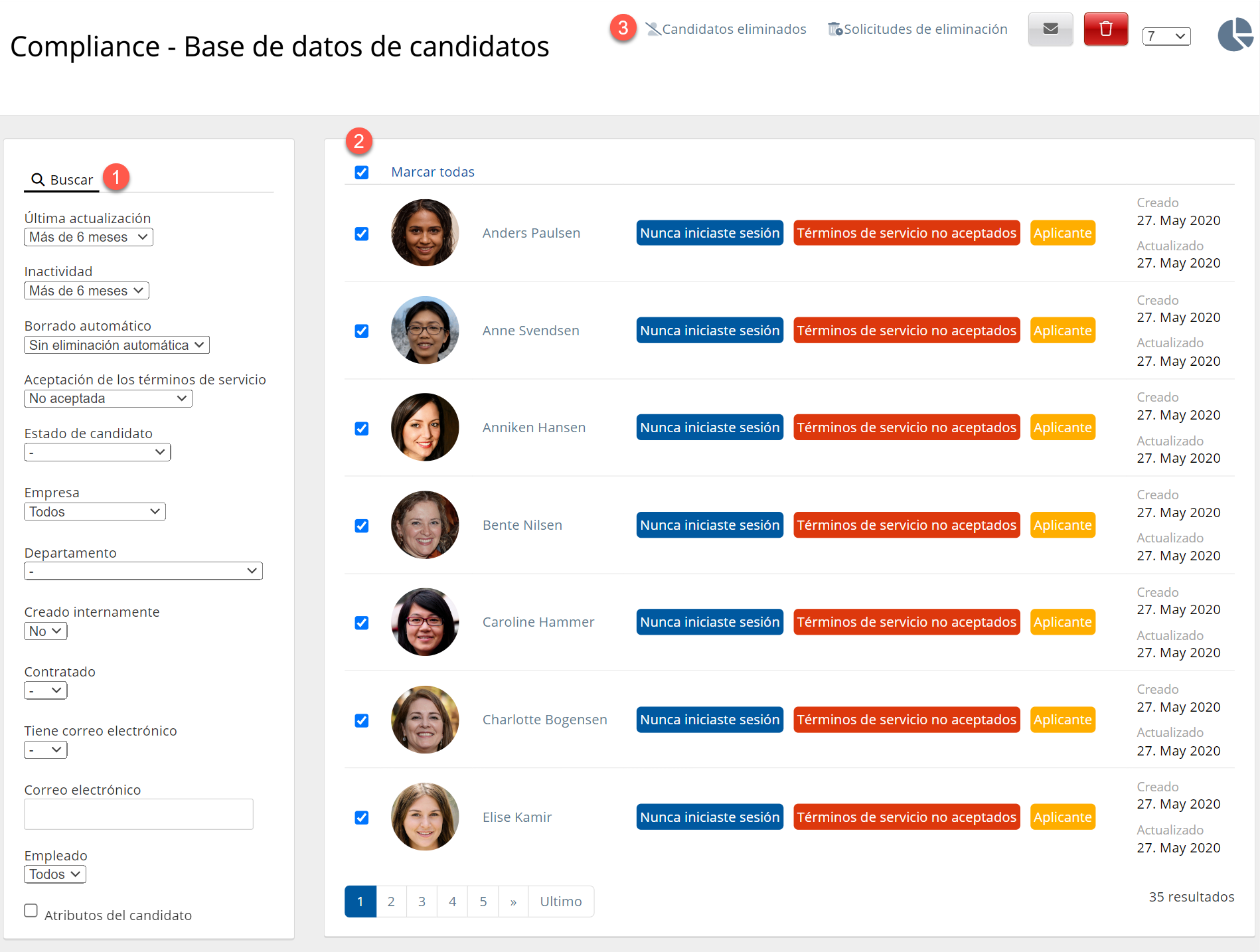Click Elise Kamir's avatar picture
Viewport: 1260px width, 952px height.
tap(425, 817)
